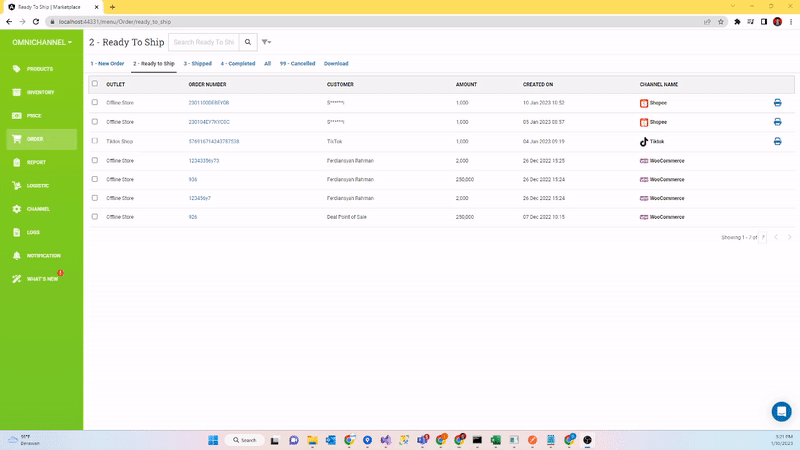This screenshot has height=450, width=800.
Task: Open Visual Studio from the taskbar
Action: tap(386, 440)
